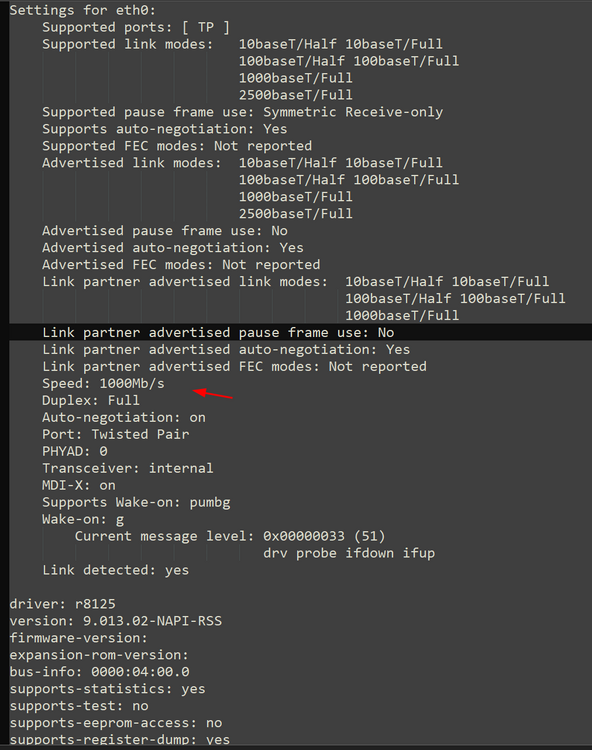Click the 'Wake-on: g' line
The image size is (592, 750).
pyautogui.click(x=83, y=519)
